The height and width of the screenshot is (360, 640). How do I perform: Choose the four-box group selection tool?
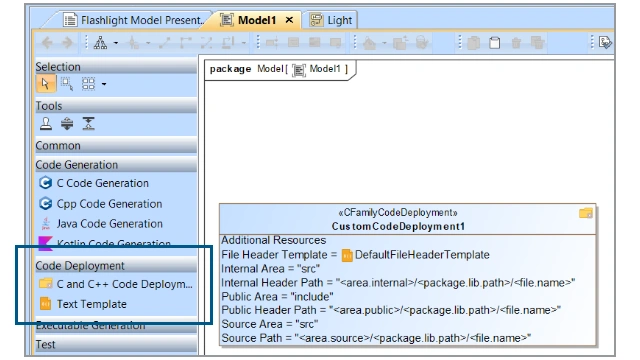tap(88, 84)
